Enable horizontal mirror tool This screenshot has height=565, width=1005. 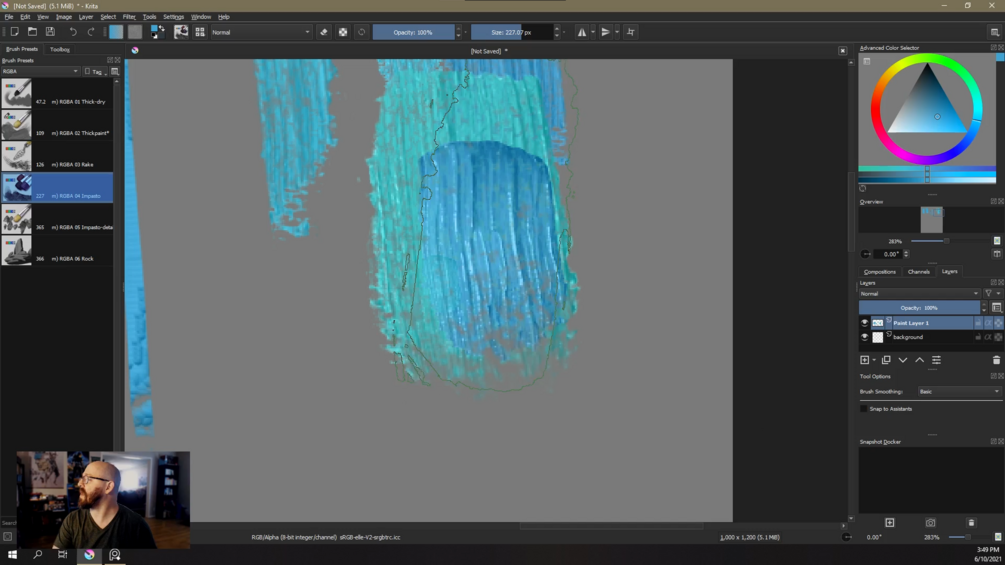click(582, 32)
